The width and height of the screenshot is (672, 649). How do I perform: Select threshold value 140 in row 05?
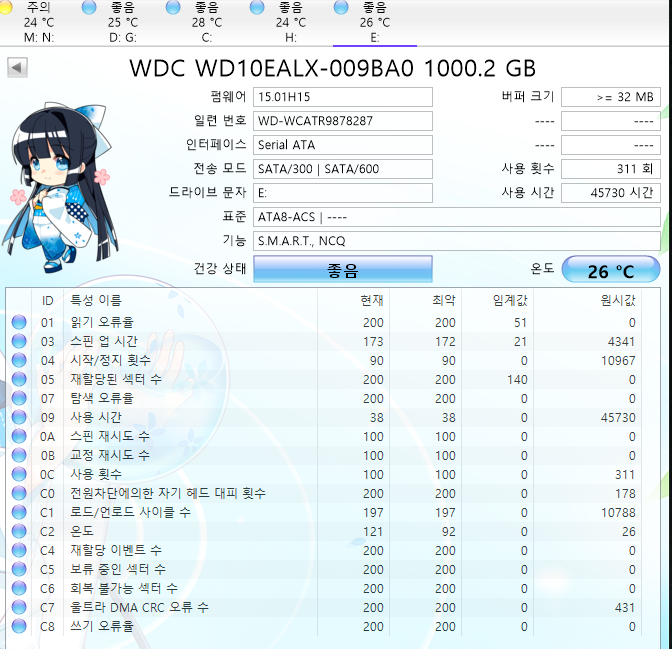[517, 380]
